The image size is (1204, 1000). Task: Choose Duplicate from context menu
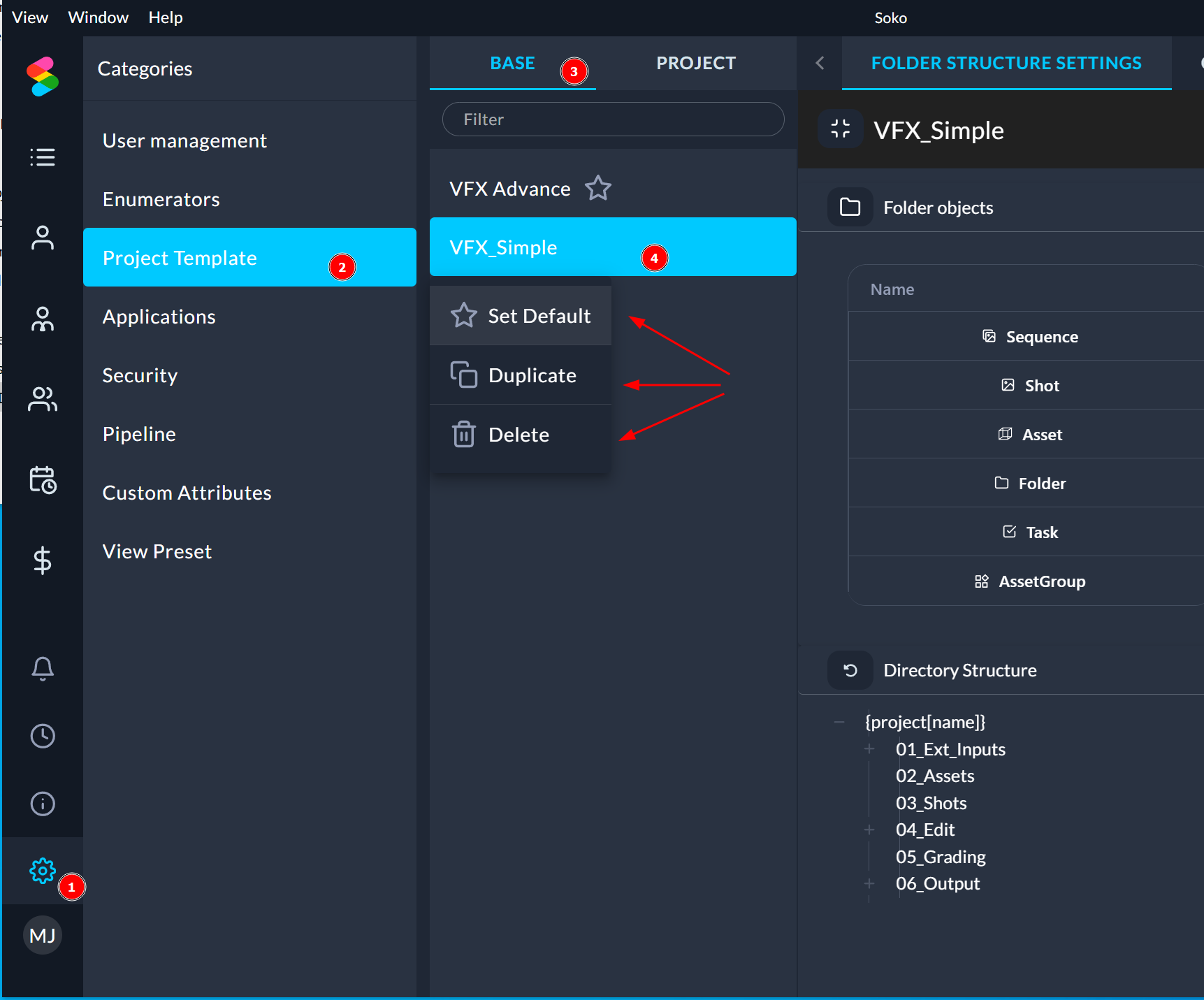click(x=521, y=375)
